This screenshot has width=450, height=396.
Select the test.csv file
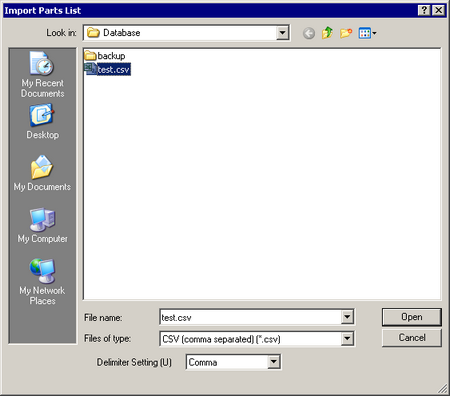[107, 69]
